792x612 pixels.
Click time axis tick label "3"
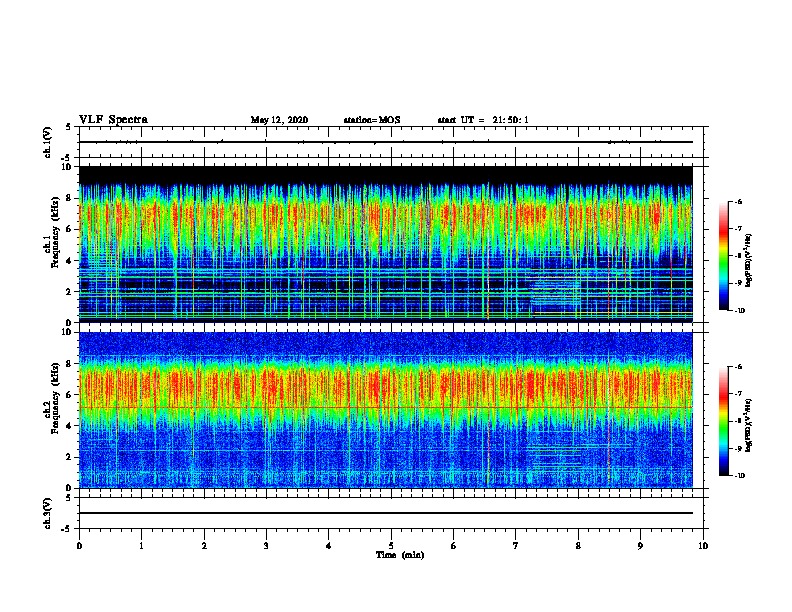click(x=266, y=545)
